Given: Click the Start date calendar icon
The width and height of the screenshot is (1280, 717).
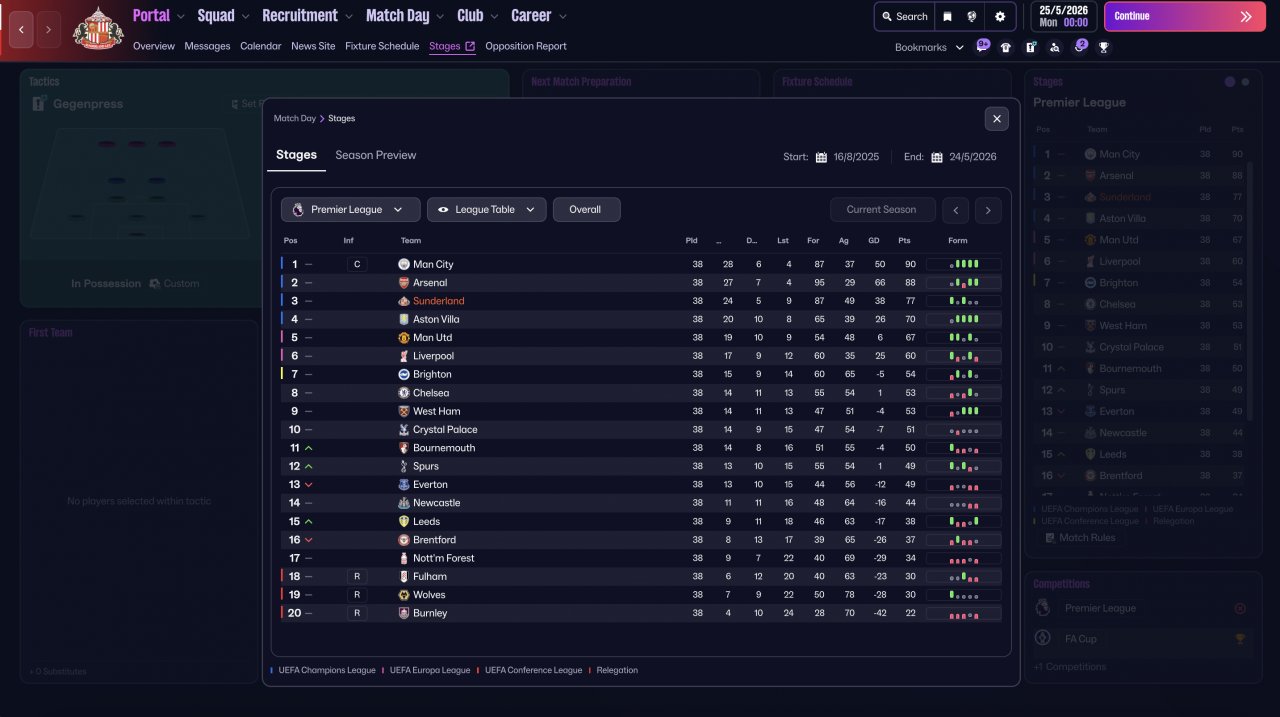Looking at the screenshot, I should (821, 157).
